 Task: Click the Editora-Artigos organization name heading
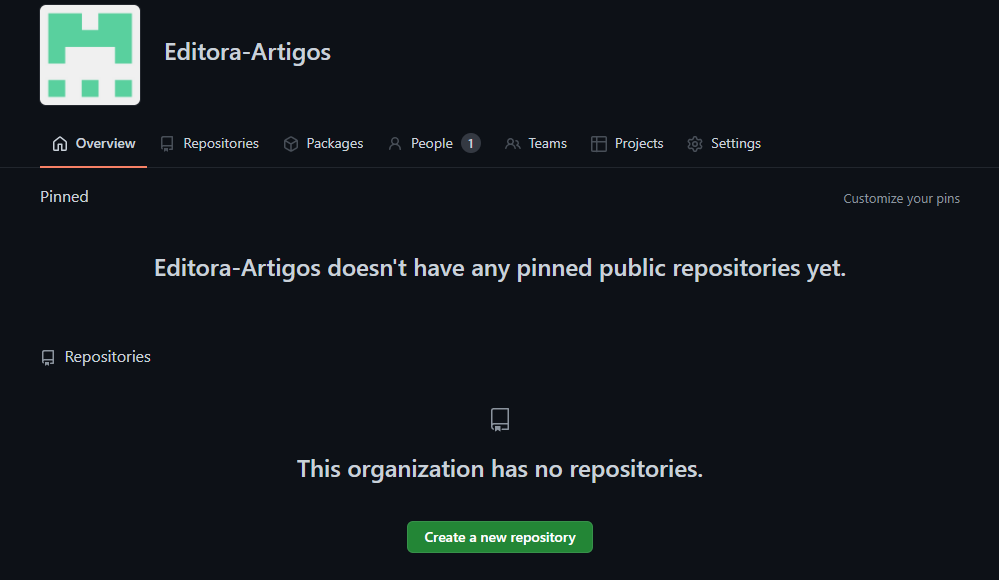[x=247, y=52]
